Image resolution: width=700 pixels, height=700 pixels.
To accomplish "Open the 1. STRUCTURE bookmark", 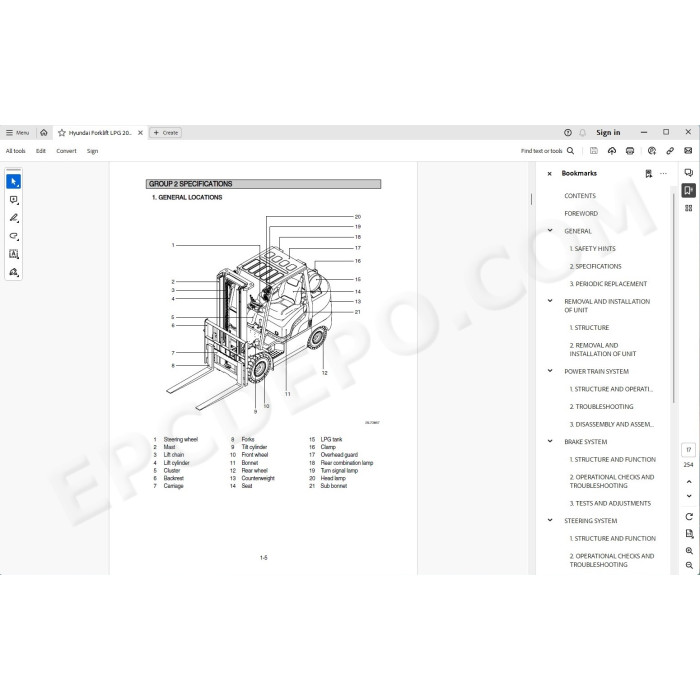I will pyautogui.click(x=589, y=328).
